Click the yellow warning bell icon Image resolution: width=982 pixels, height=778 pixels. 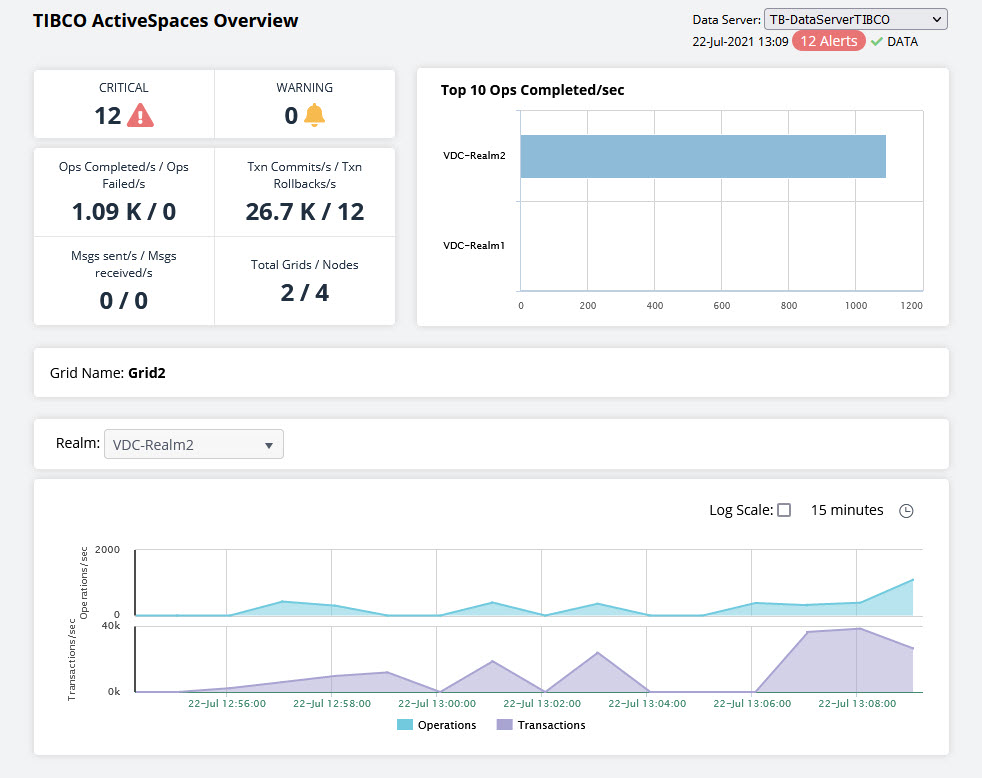click(314, 116)
